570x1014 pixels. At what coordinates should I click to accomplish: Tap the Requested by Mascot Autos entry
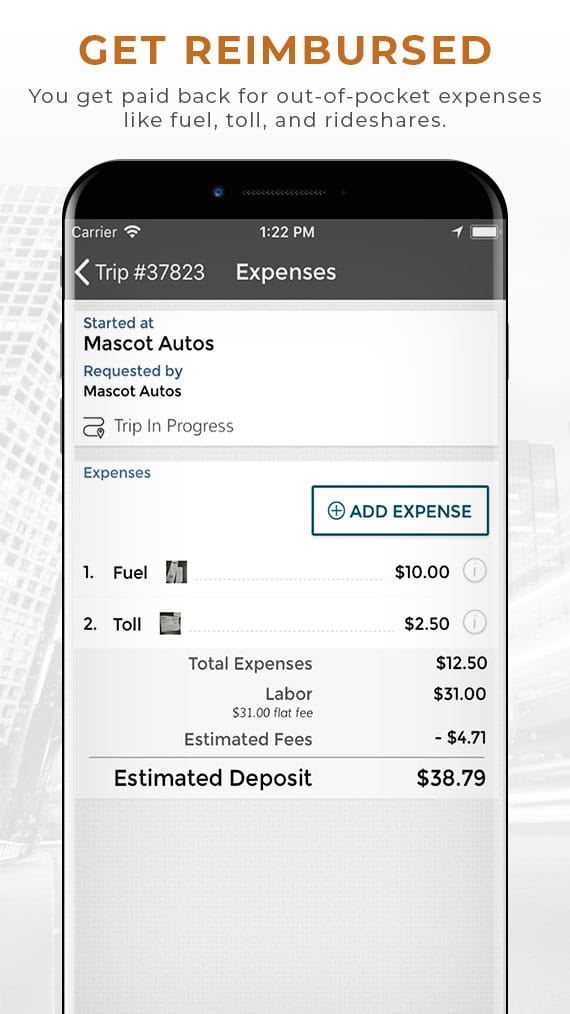(133, 382)
